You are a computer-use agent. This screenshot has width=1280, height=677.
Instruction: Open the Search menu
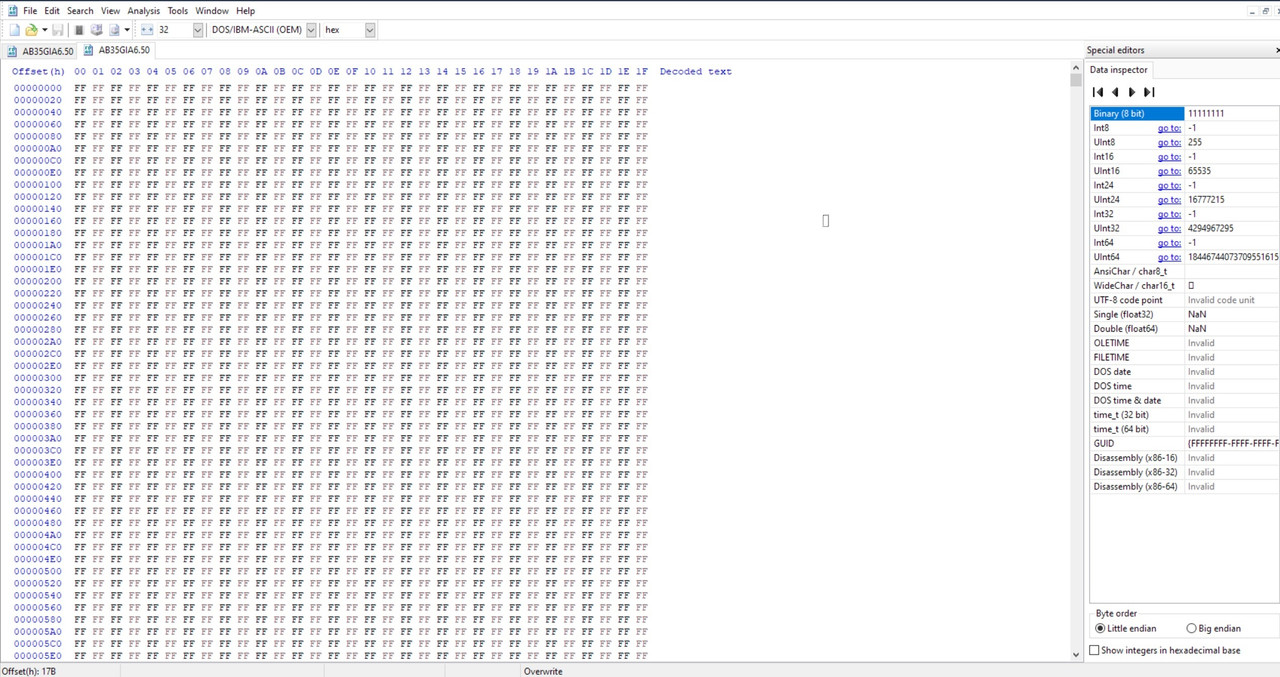[x=80, y=11]
